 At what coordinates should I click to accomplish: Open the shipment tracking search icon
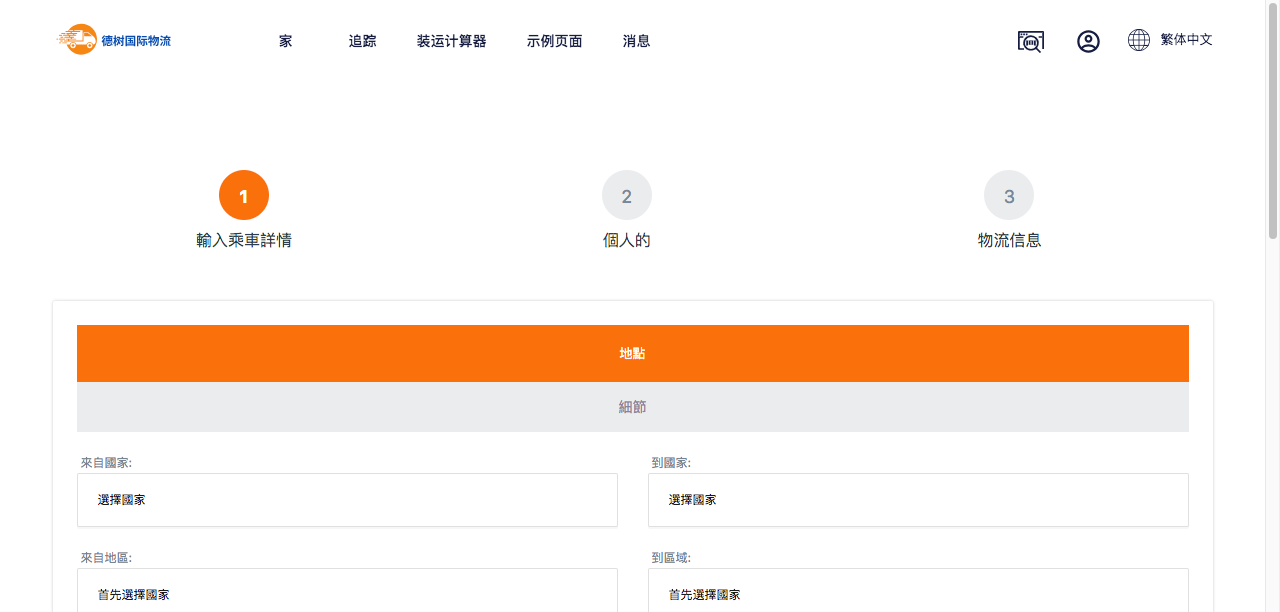1030,41
